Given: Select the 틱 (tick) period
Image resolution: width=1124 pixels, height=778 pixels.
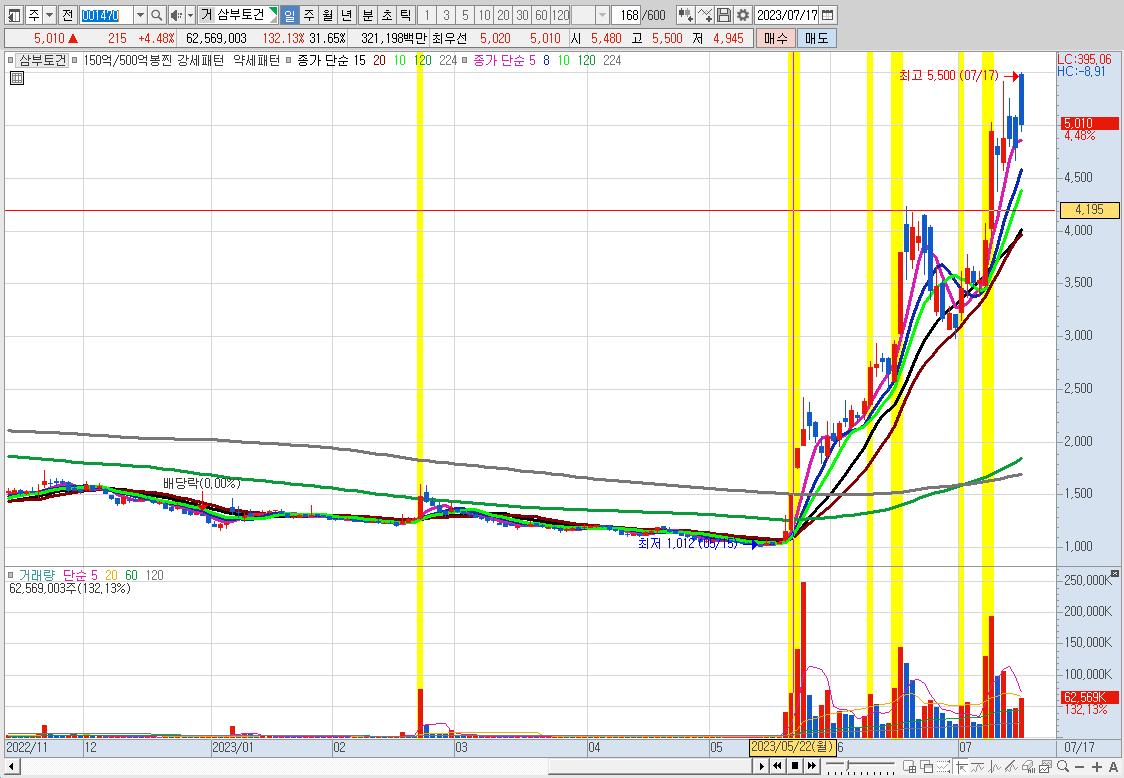Looking at the screenshot, I should pyautogui.click(x=406, y=15).
